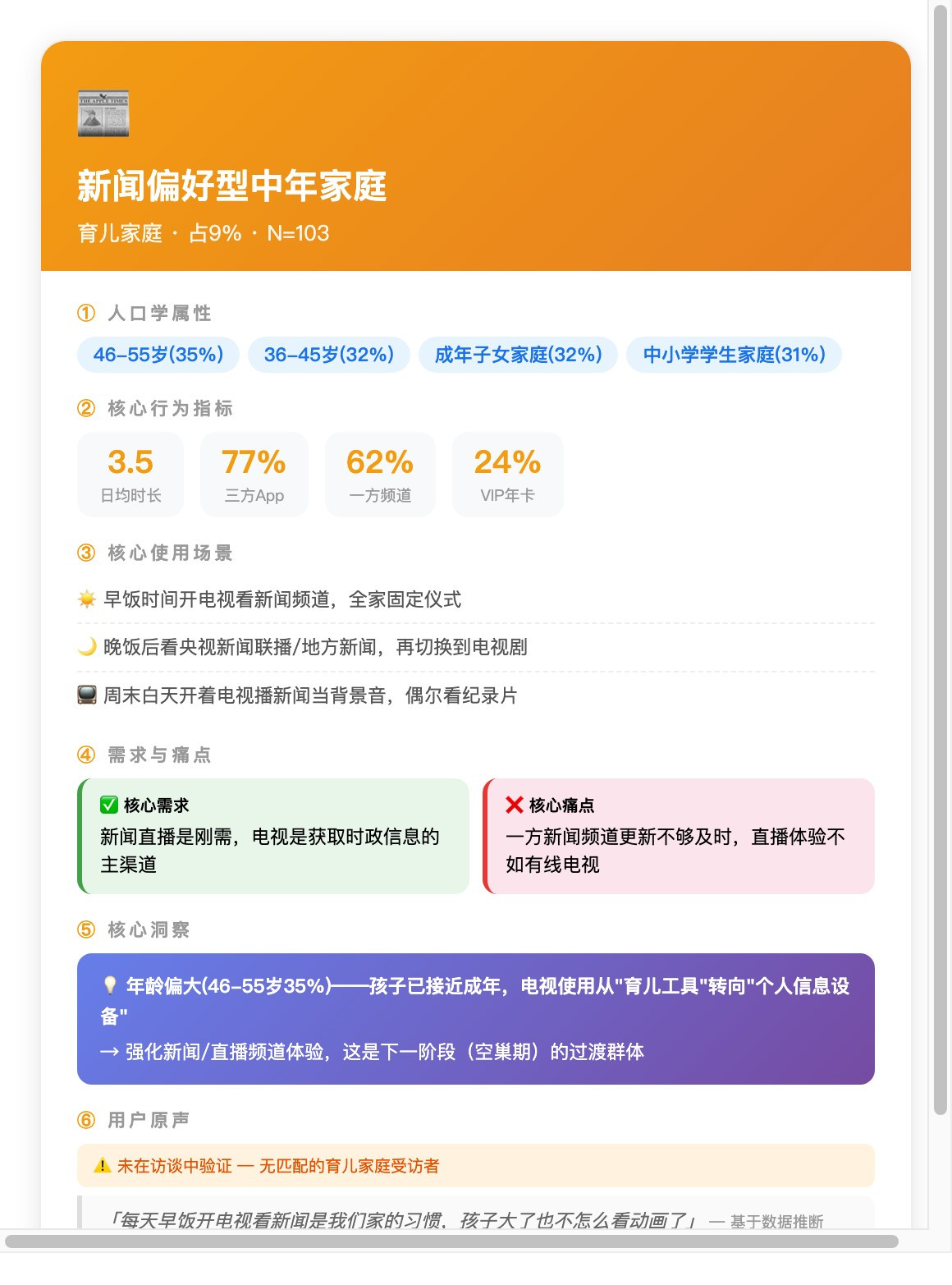The image size is (952, 1285).
Task: Click the red X next to 核心痛点
Action: point(515,805)
